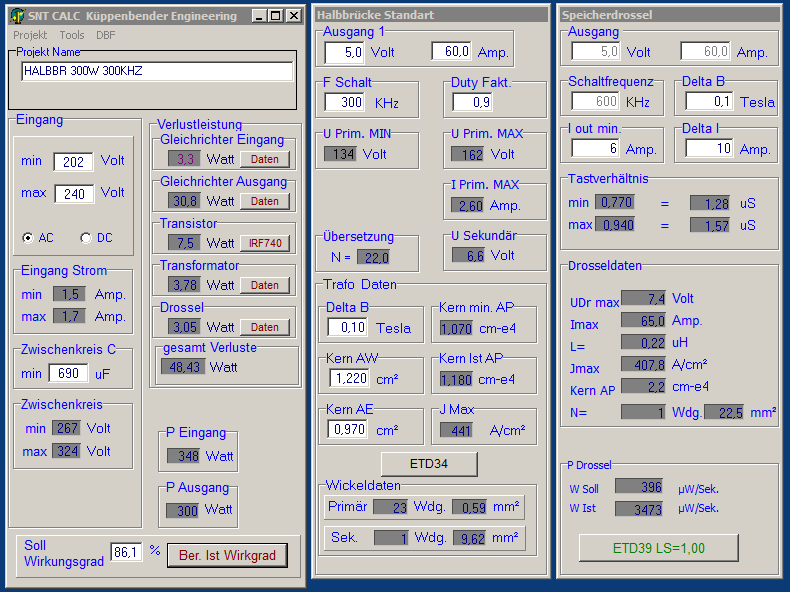Open the DBF menu

pos(106,35)
